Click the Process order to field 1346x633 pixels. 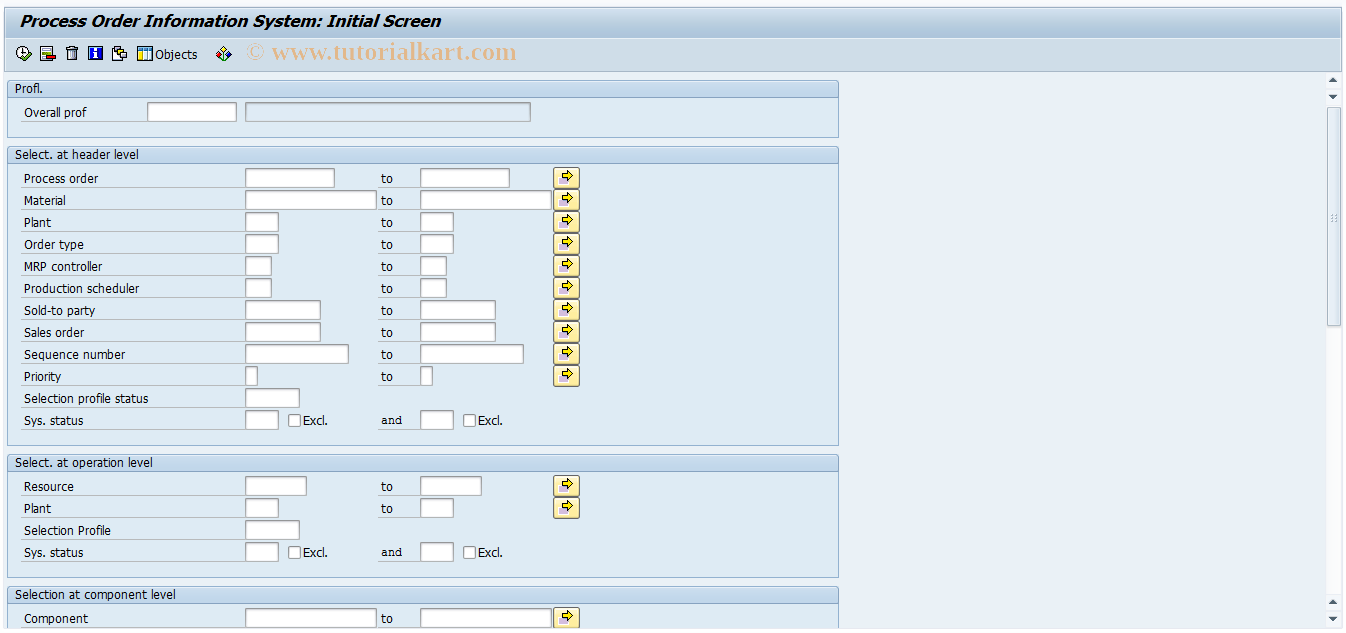(x=465, y=178)
